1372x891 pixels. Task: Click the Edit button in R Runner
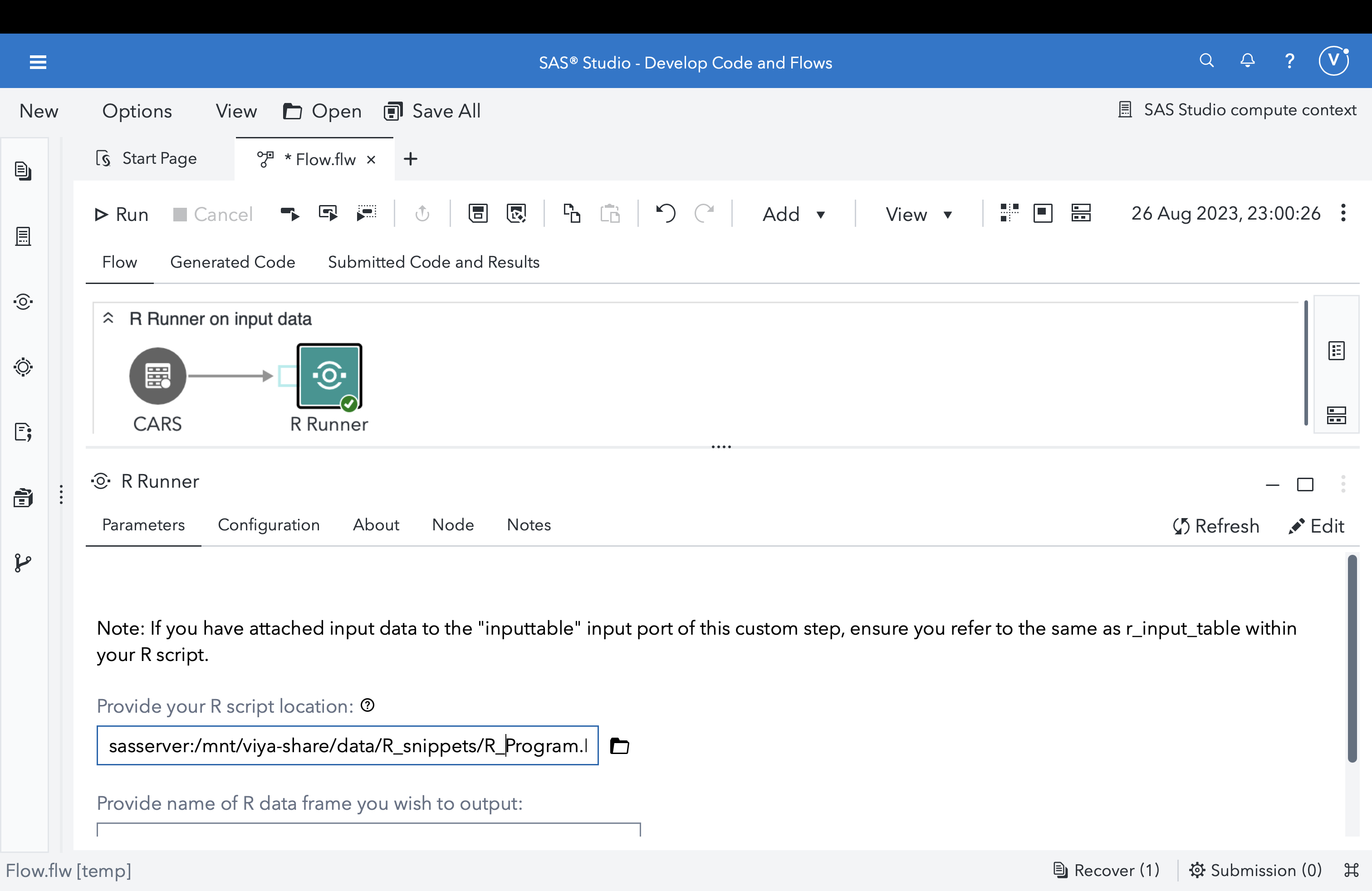coord(1317,526)
